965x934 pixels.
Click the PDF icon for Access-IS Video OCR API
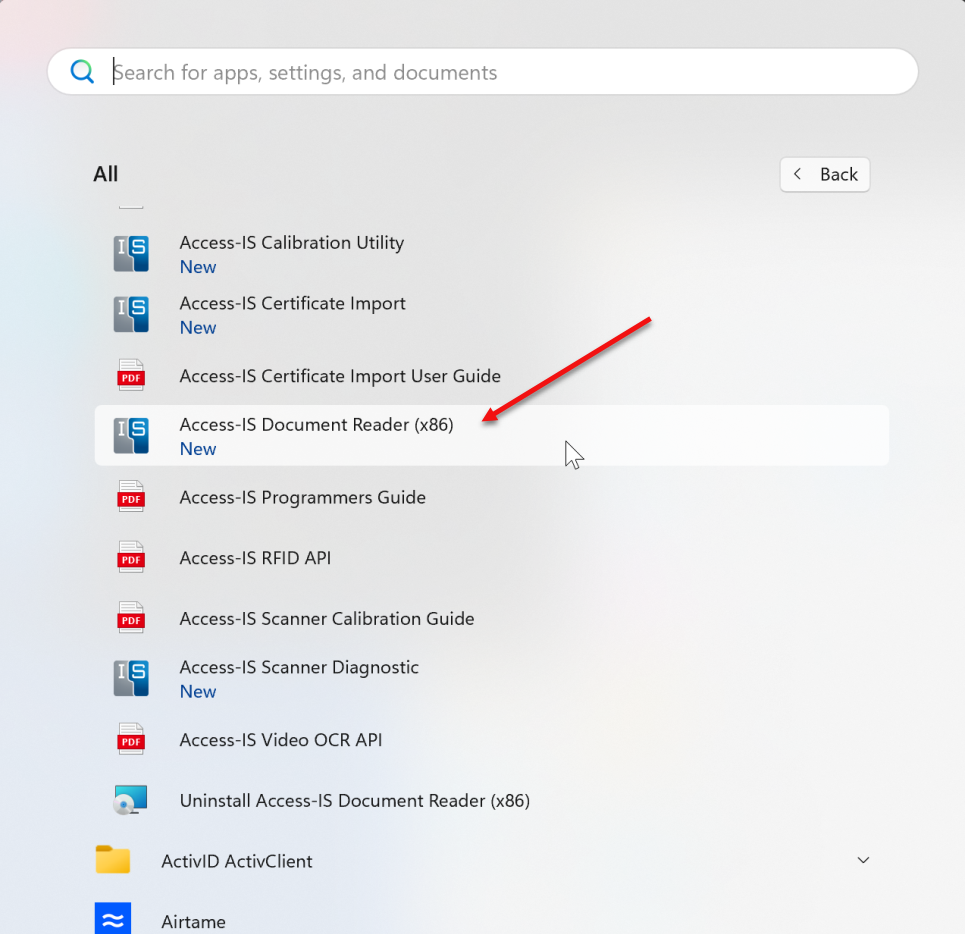131,739
